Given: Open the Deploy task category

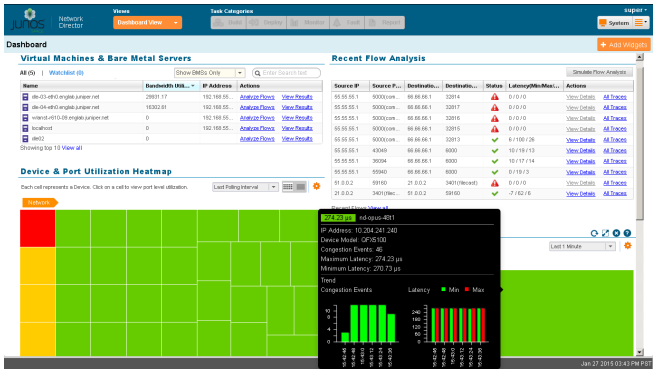Looking at the screenshot, I should 266,23.
